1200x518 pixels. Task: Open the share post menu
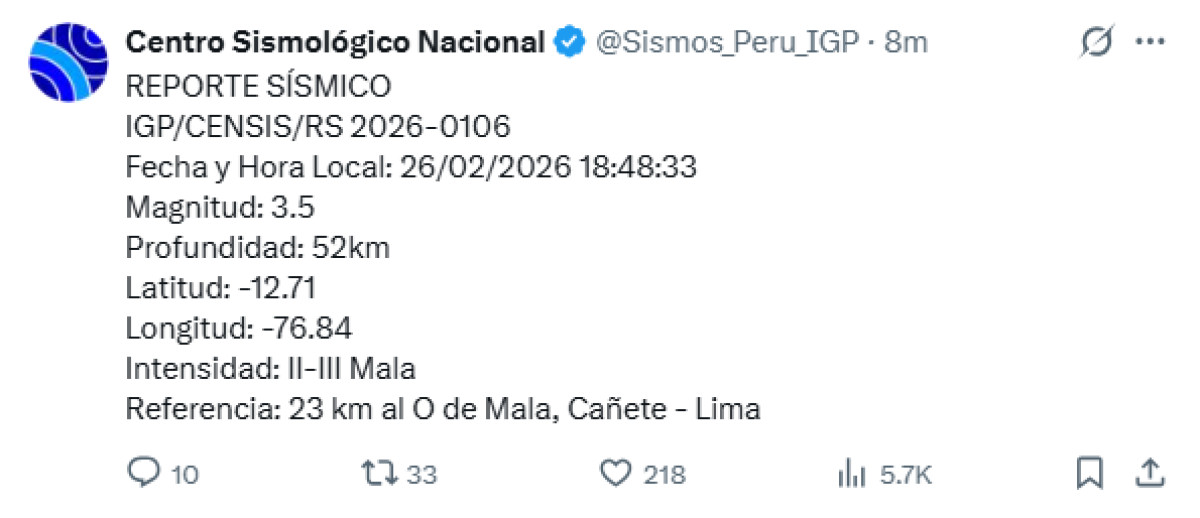click(1150, 471)
